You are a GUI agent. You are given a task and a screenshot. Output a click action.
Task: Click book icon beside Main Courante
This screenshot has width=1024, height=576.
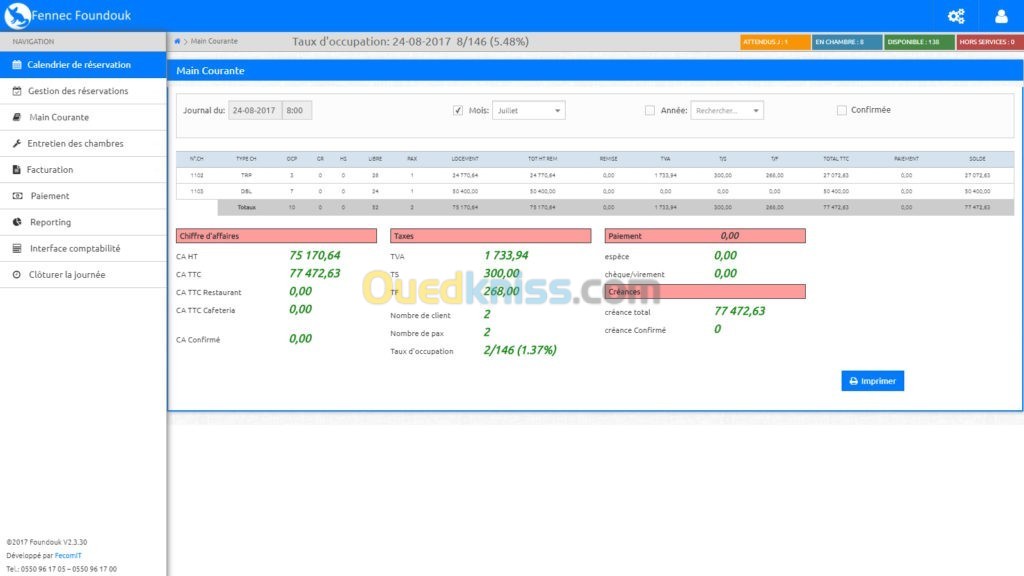(x=17, y=117)
